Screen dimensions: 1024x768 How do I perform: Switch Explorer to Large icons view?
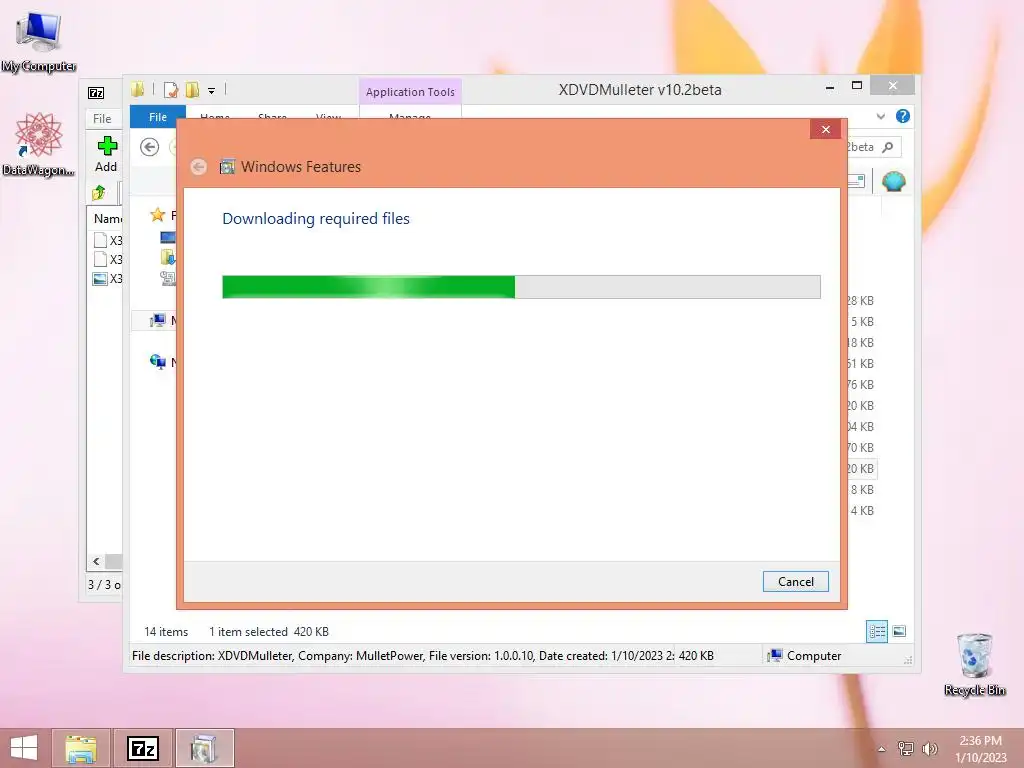pyautogui.click(x=899, y=631)
